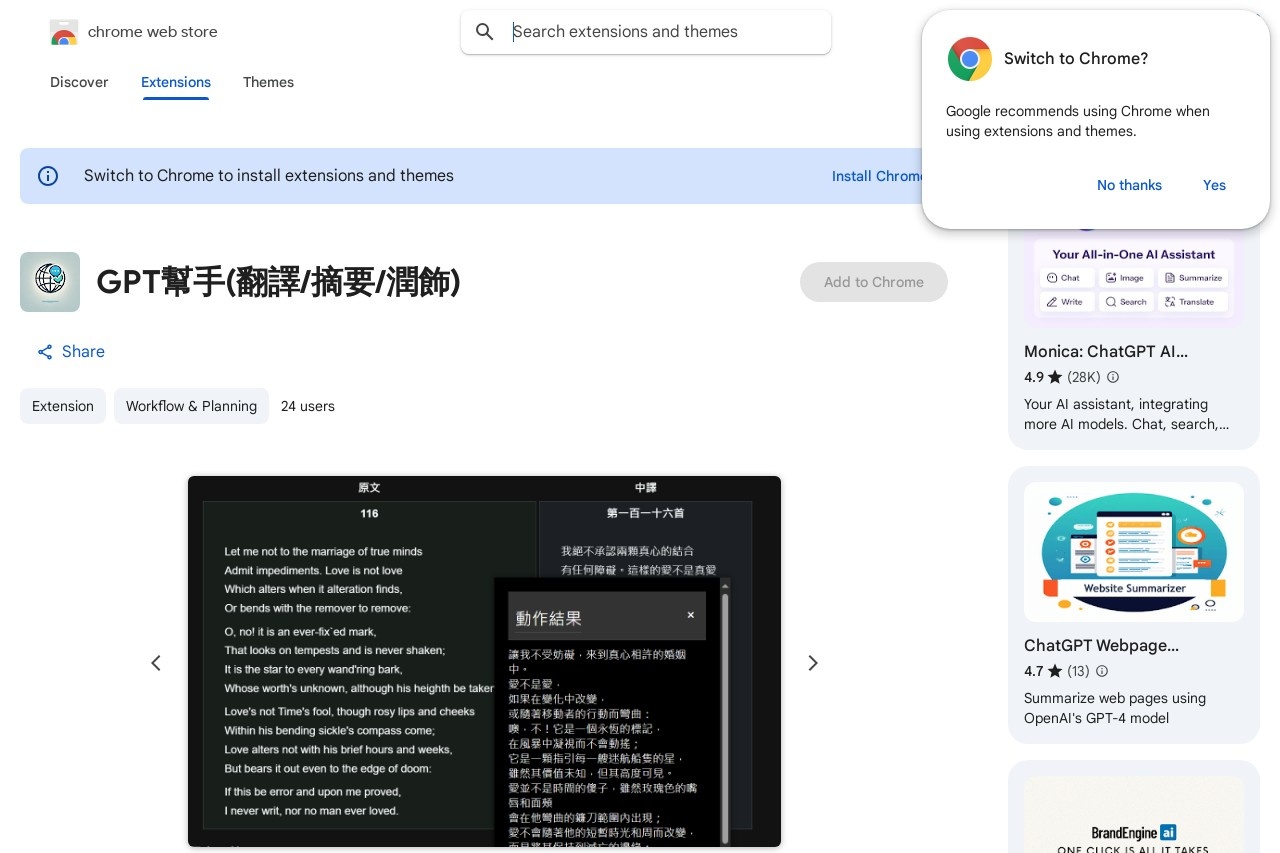Click the Add to Chrome button
The width and height of the screenshot is (1280, 853).
(874, 282)
